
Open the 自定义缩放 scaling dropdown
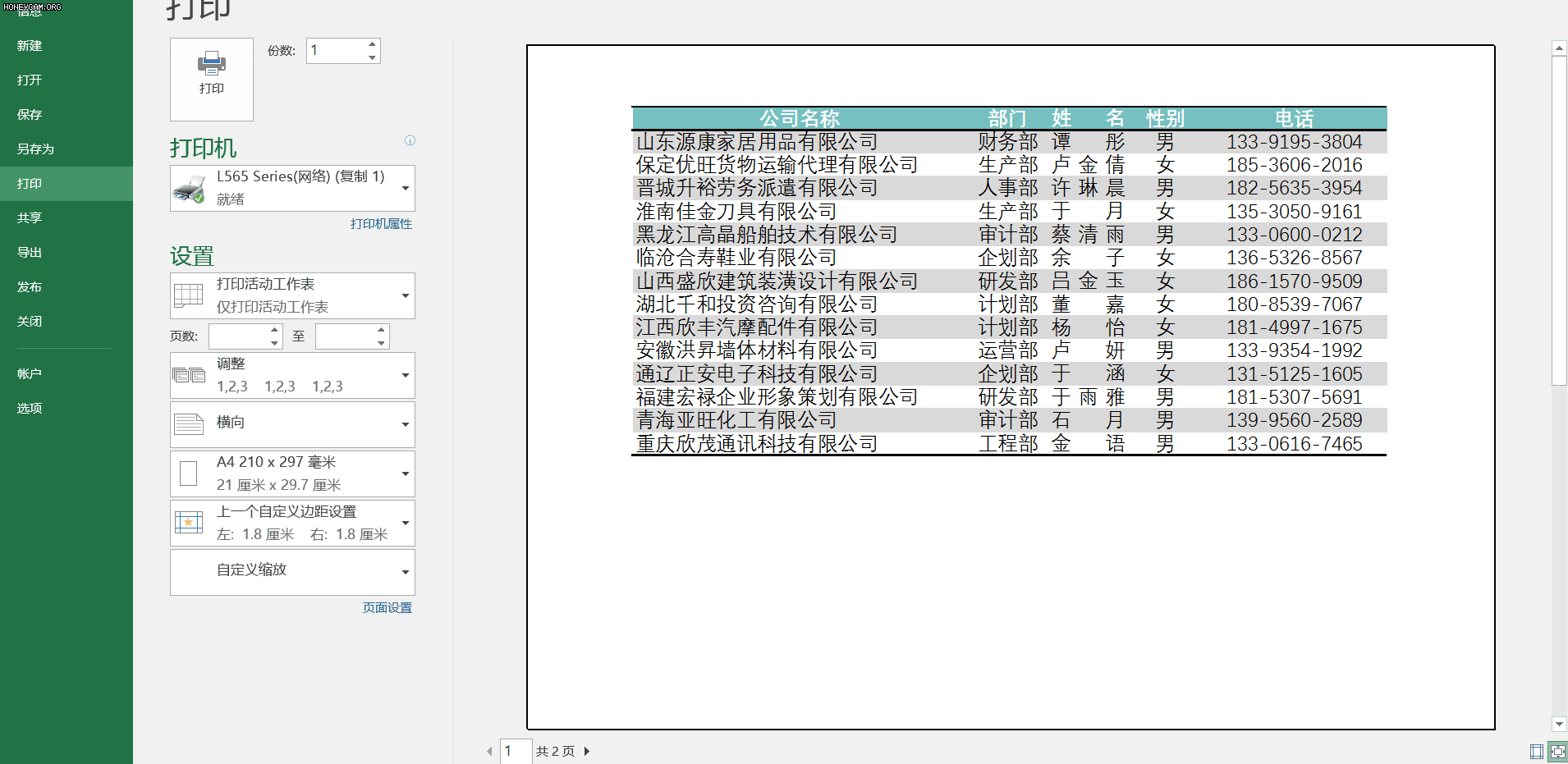(406, 572)
